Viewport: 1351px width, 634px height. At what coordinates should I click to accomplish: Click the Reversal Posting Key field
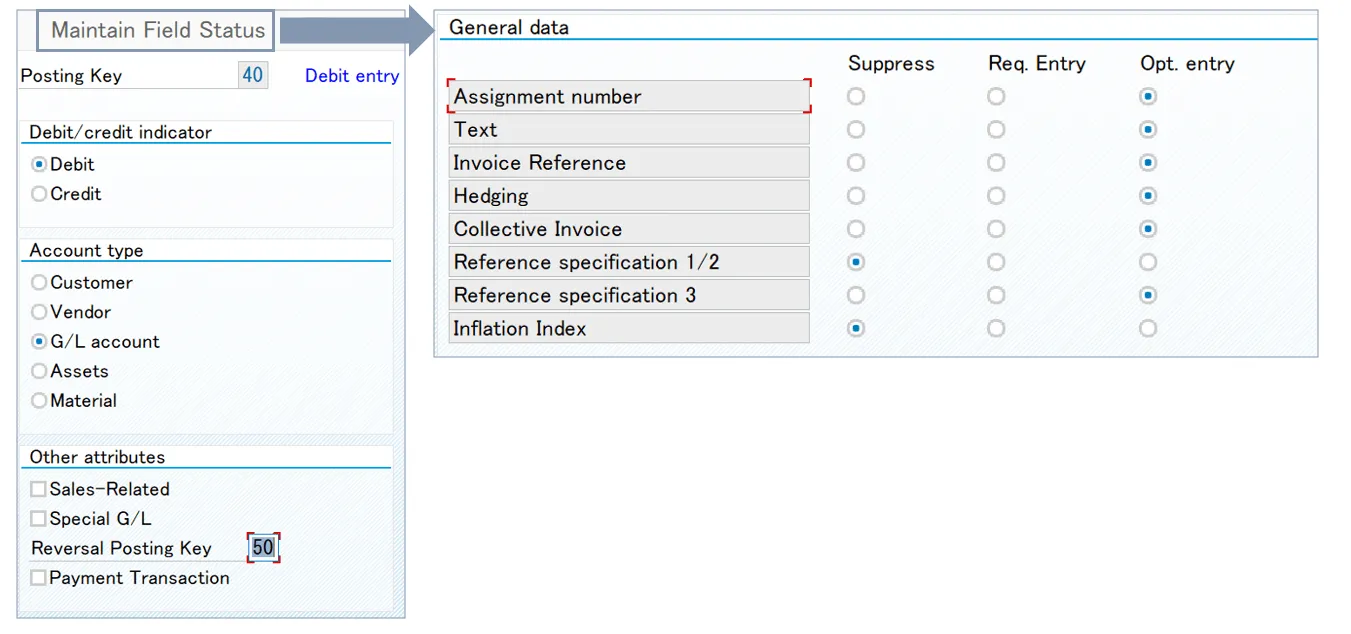263,548
